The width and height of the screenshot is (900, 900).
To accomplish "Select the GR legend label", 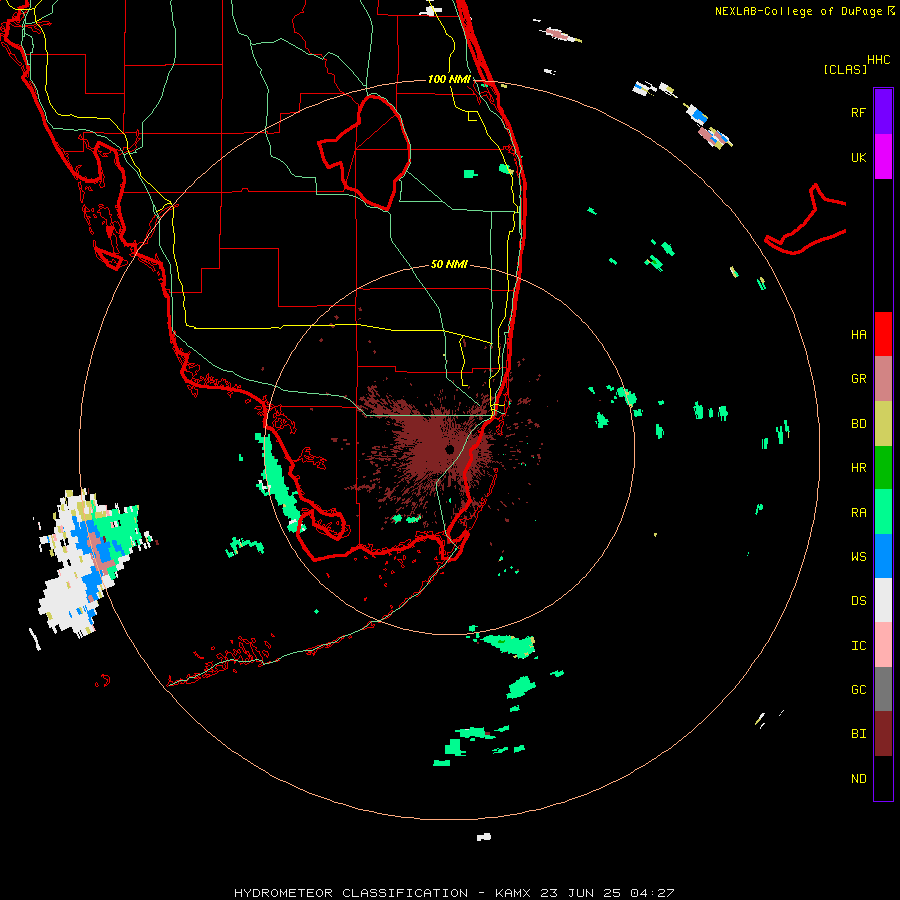I will (858, 379).
